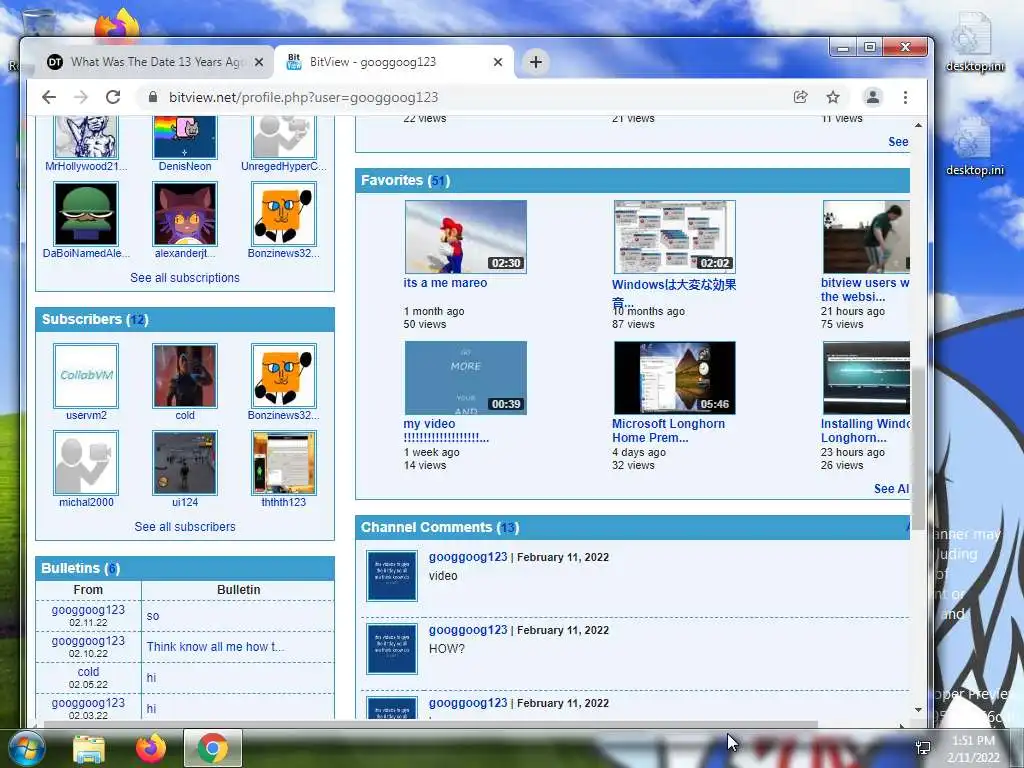Click the 'so' bulletin text
The width and height of the screenshot is (1024, 768).
point(153,616)
